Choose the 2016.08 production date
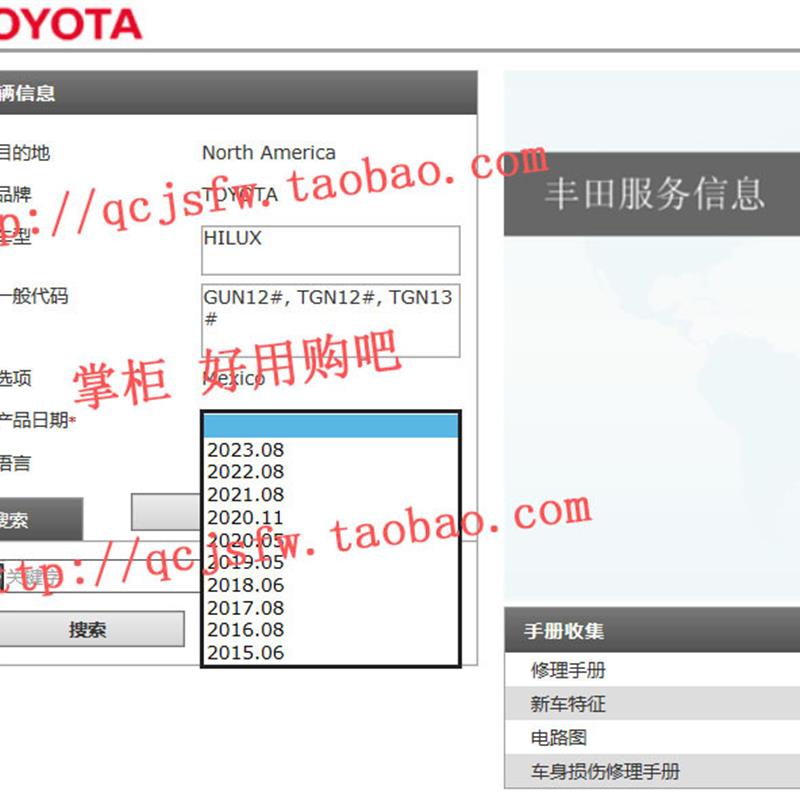This screenshot has height=800, width=800. pyautogui.click(x=331, y=630)
